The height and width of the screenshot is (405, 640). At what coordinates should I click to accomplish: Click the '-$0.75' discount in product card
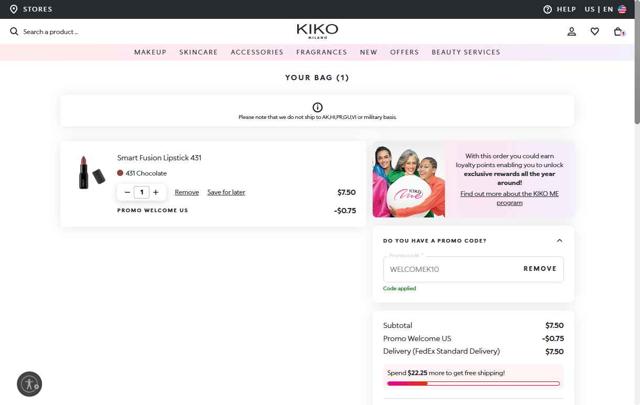(x=345, y=211)
